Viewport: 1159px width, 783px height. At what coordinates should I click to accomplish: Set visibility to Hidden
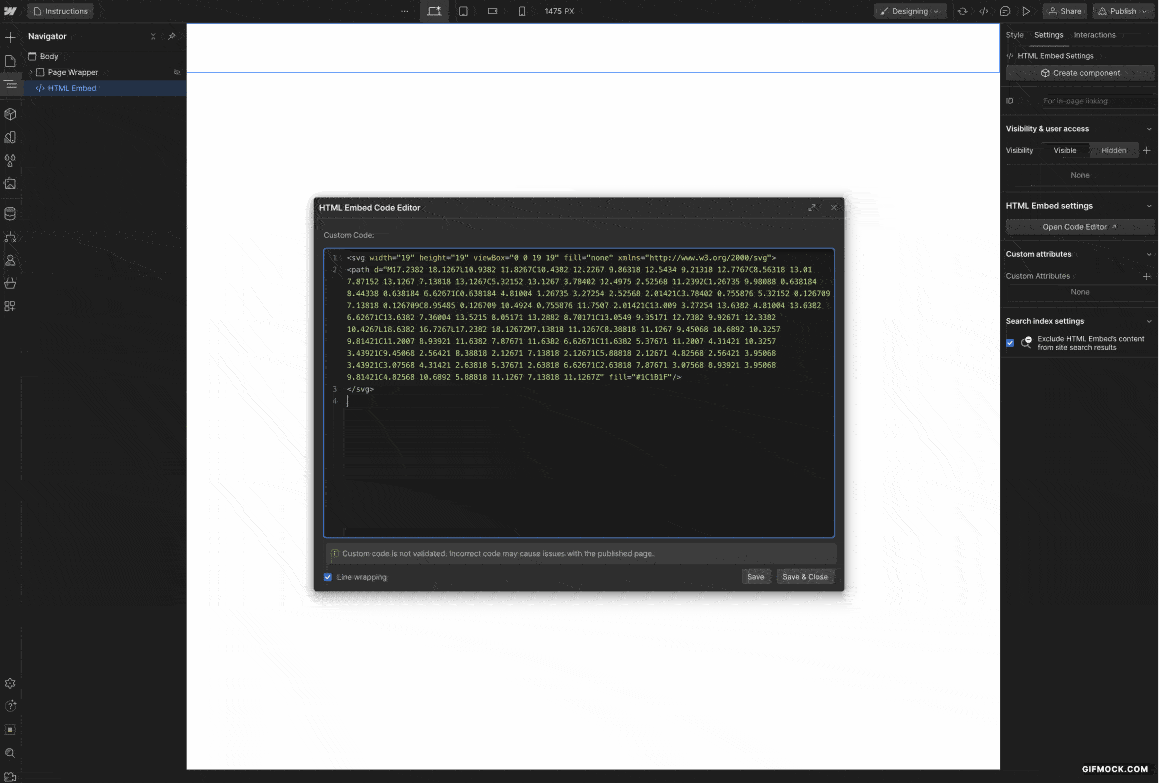[x=1113, y=151]
